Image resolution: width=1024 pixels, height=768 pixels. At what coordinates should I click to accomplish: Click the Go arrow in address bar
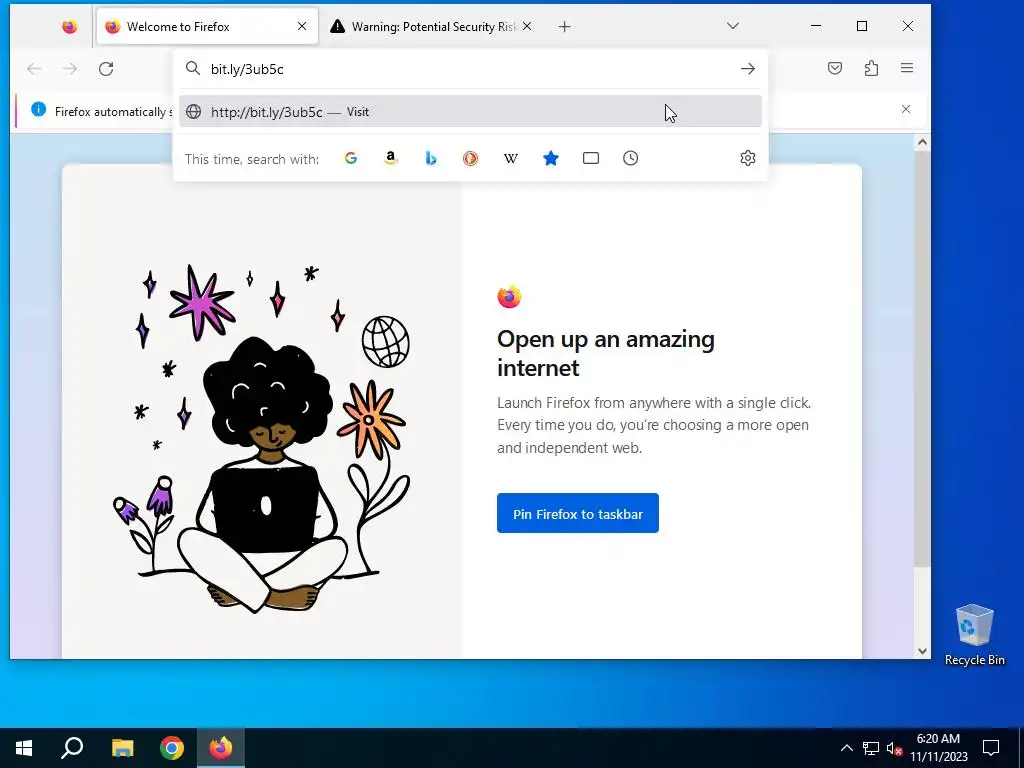(748, 69)
